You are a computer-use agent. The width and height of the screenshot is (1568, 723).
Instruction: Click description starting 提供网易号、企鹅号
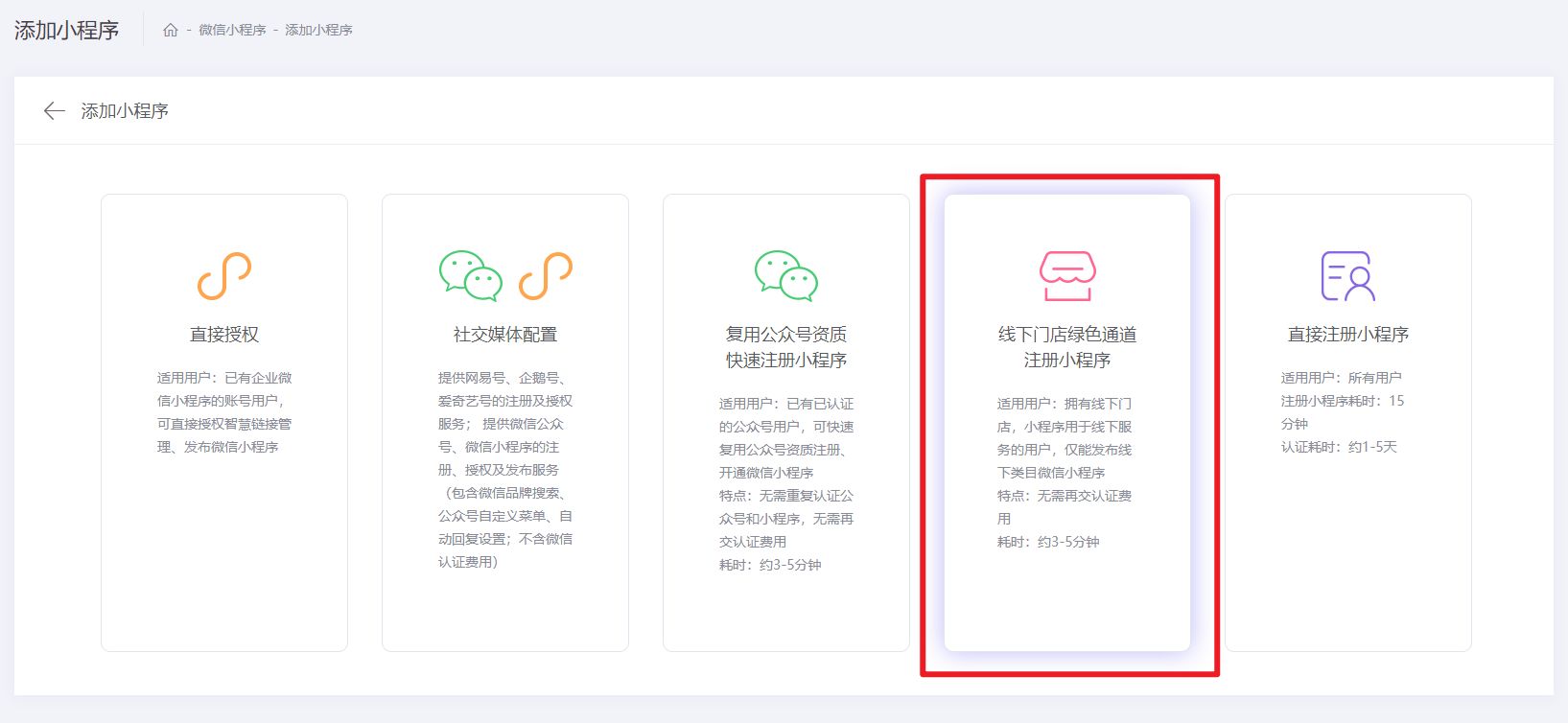[505, 470]
